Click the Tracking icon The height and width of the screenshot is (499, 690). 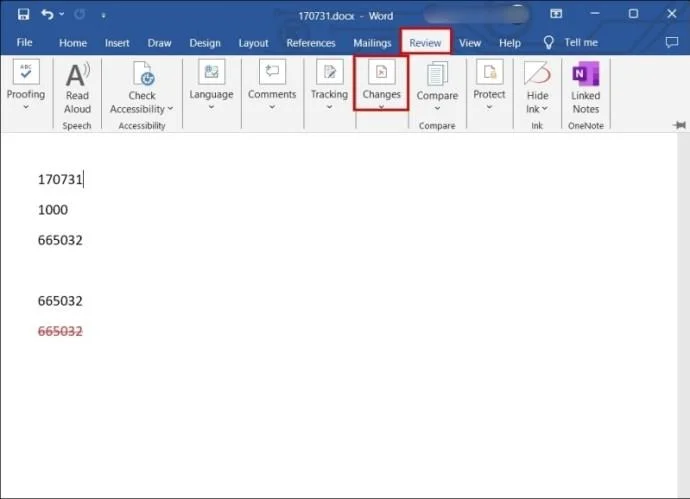(x=329, y=71)
